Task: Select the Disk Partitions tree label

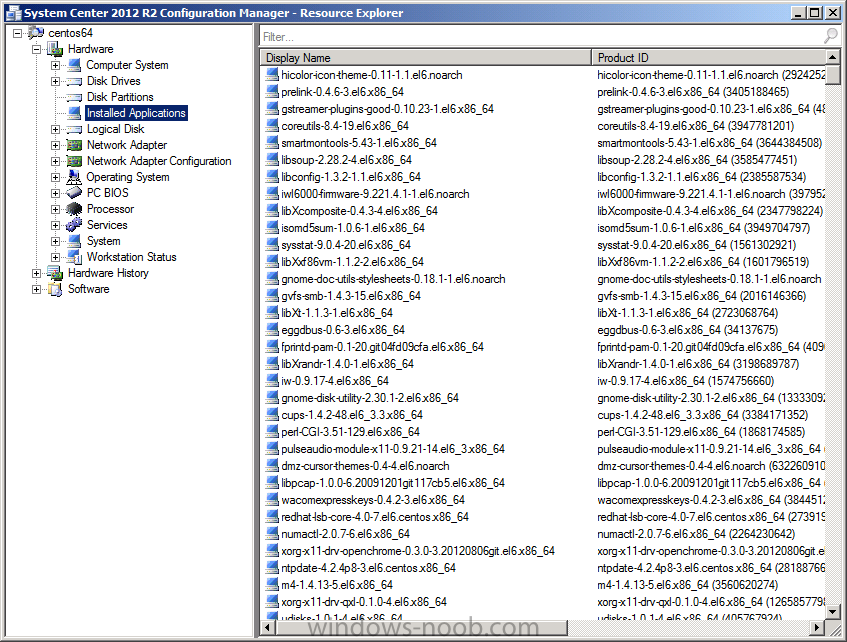Action: click(120, 97)
